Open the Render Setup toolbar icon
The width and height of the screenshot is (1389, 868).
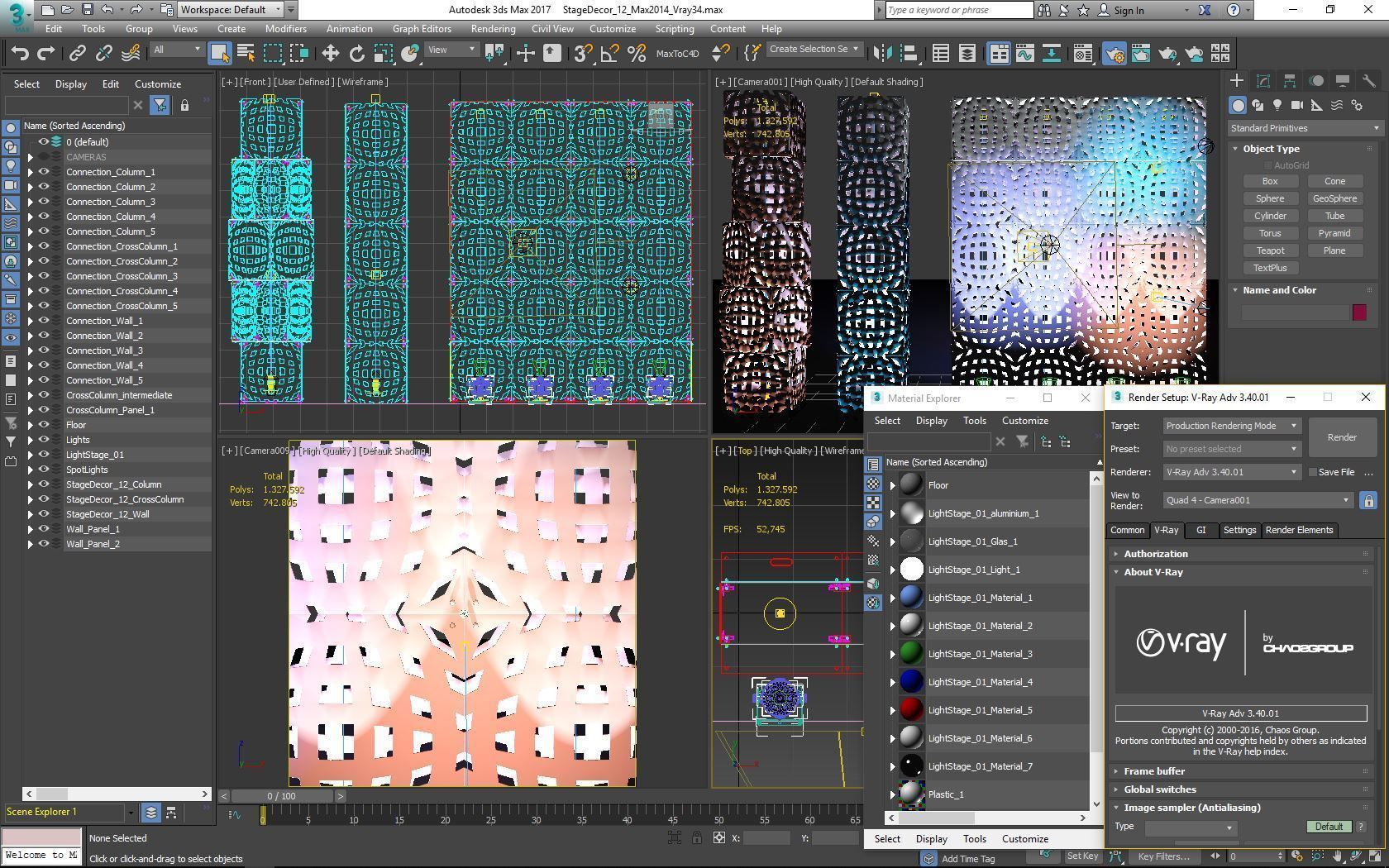tap(1114, 54)
